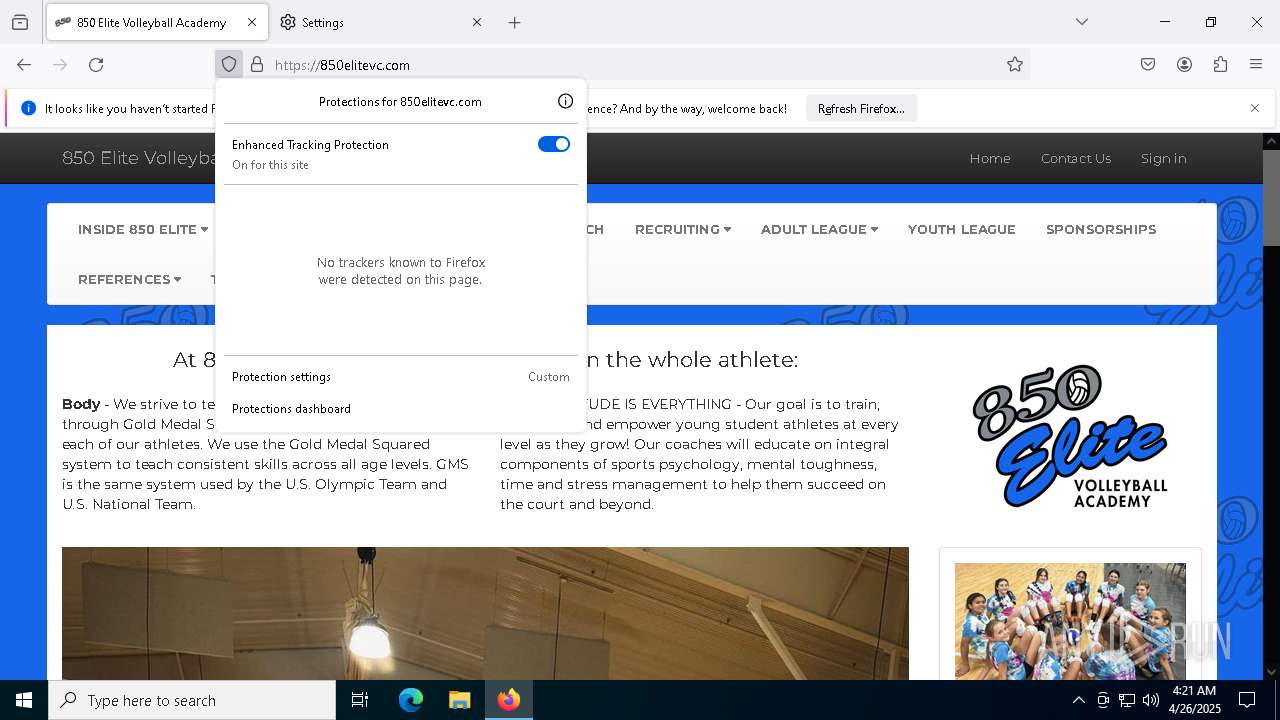Image resolution: width=1280 pixels, height=720 pixels.
Task: Click the scrollbar down arrow
Action: click(1271, 672)
